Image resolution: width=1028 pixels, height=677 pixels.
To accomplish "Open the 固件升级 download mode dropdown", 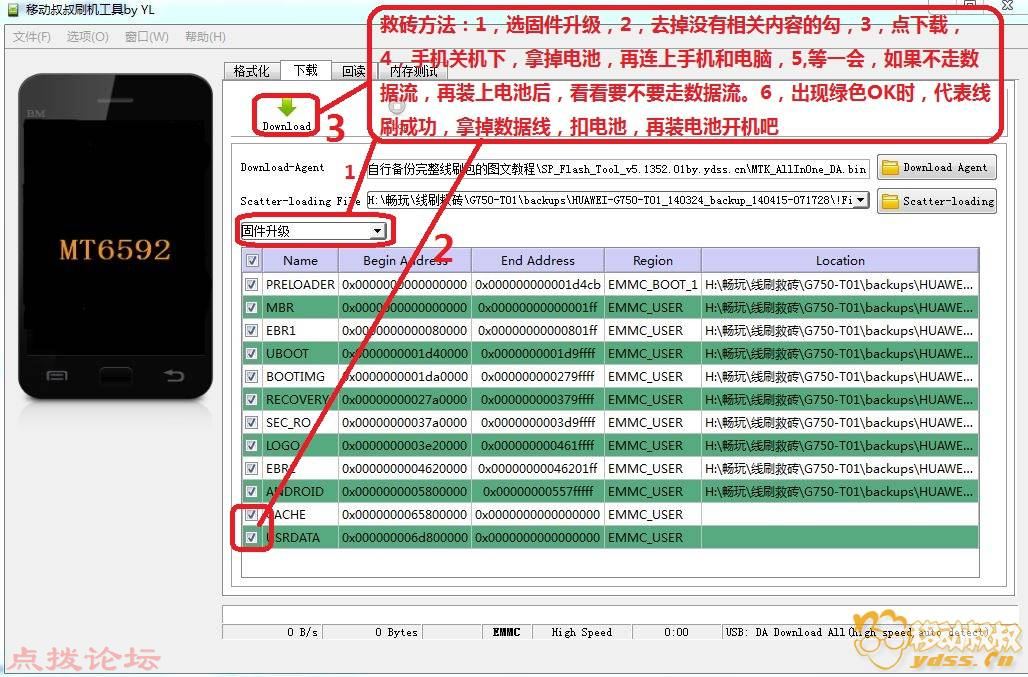I will 377,231.
